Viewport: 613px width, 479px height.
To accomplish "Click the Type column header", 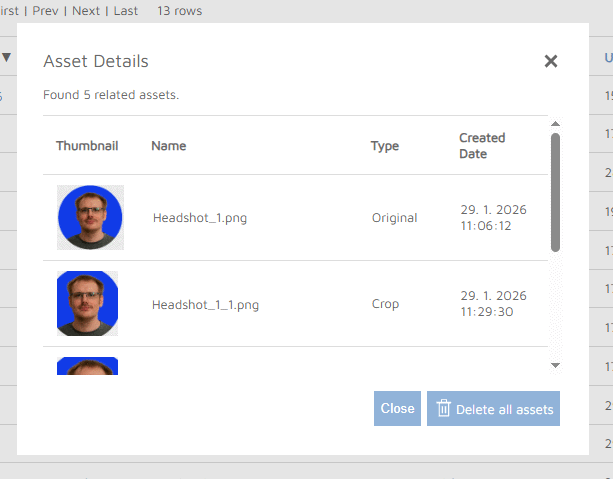I will (x=385, y=146).
